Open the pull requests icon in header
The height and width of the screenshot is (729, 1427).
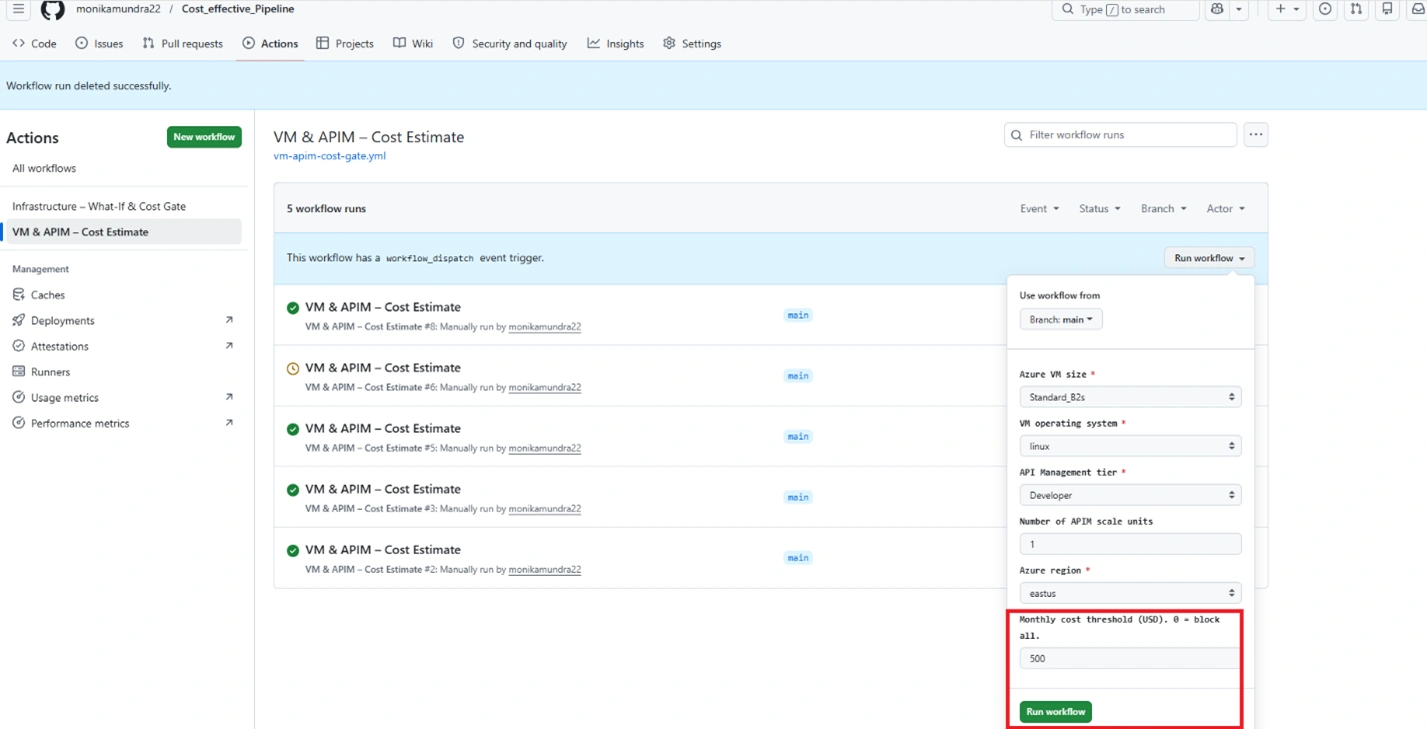click(1356, 9)
